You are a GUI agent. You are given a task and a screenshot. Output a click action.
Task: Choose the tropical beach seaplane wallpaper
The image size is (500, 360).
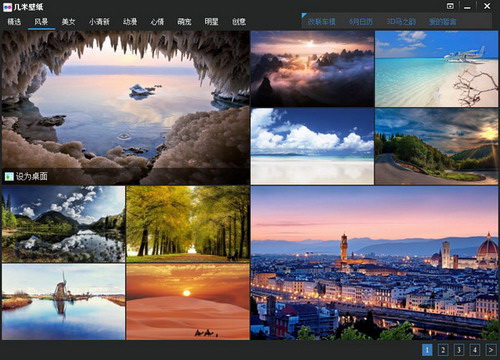click(x=437, y=69)
